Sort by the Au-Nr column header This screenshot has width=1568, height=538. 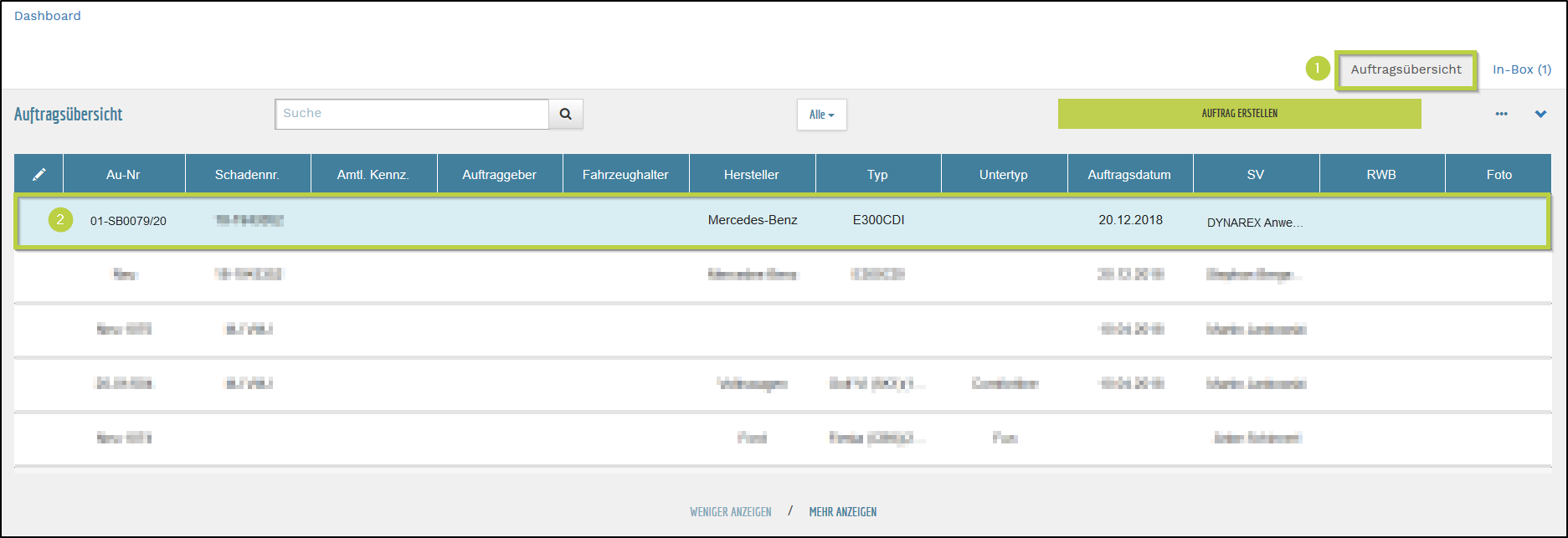point(123,174)
